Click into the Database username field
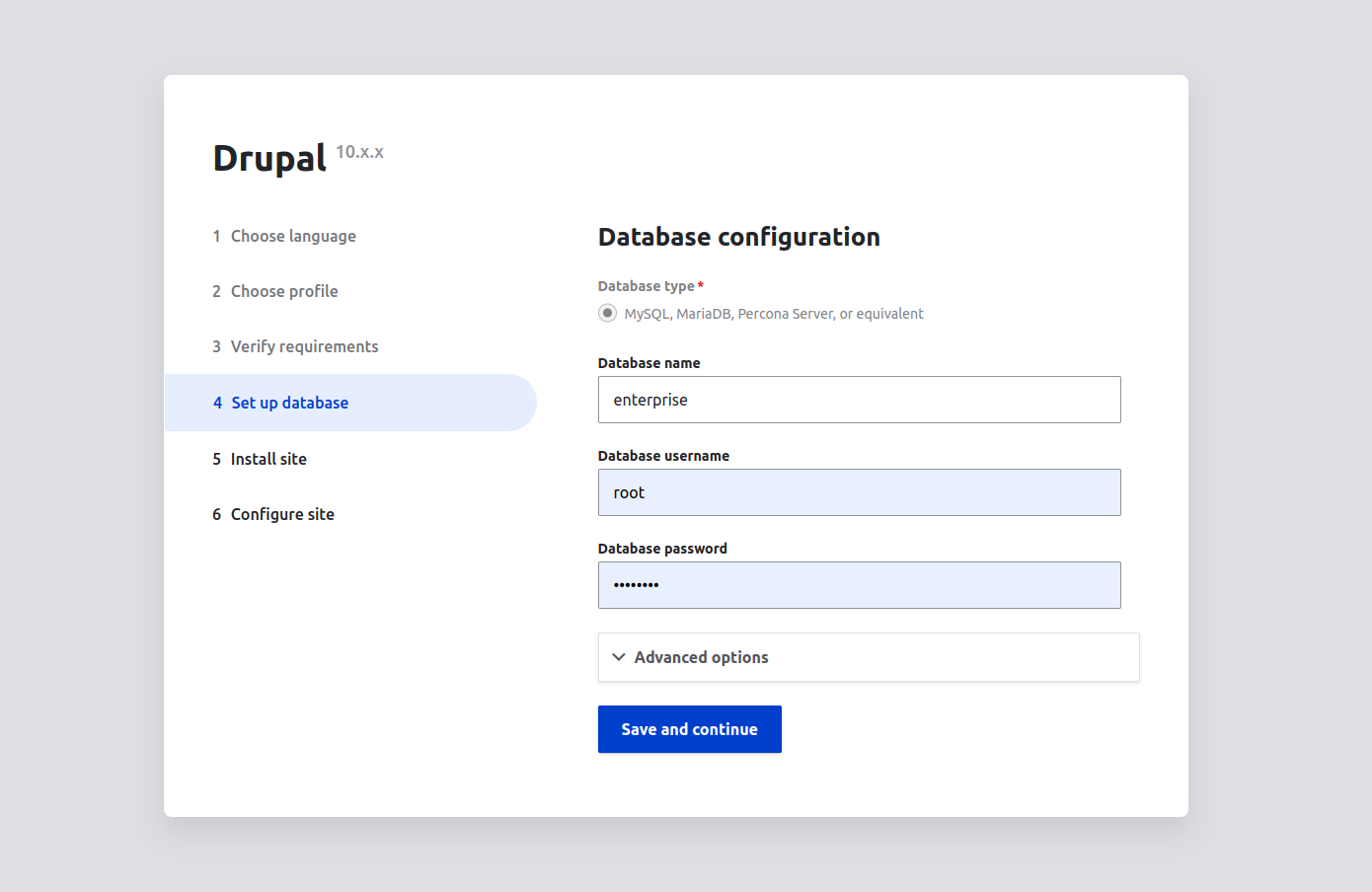1372x892 pixels. pos(859,492)
